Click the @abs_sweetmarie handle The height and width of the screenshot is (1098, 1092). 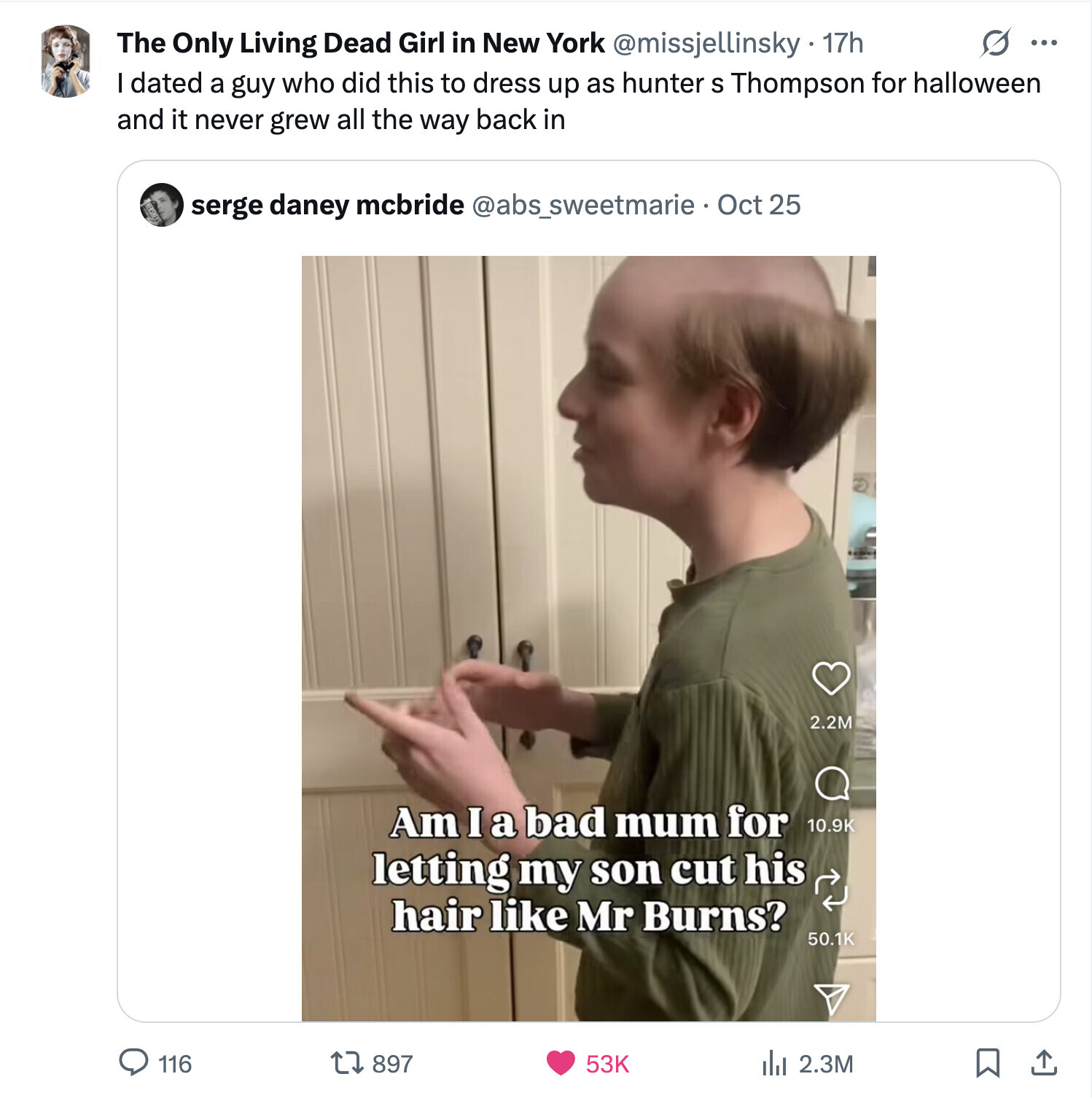[583, 206]
